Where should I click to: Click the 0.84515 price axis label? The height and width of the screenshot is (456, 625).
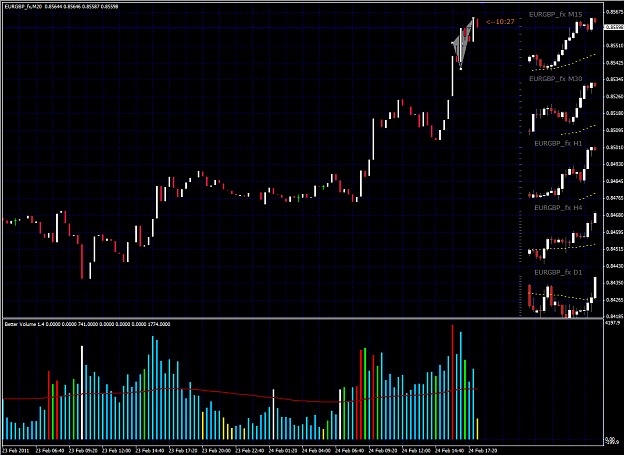click(x=614, y=249)
